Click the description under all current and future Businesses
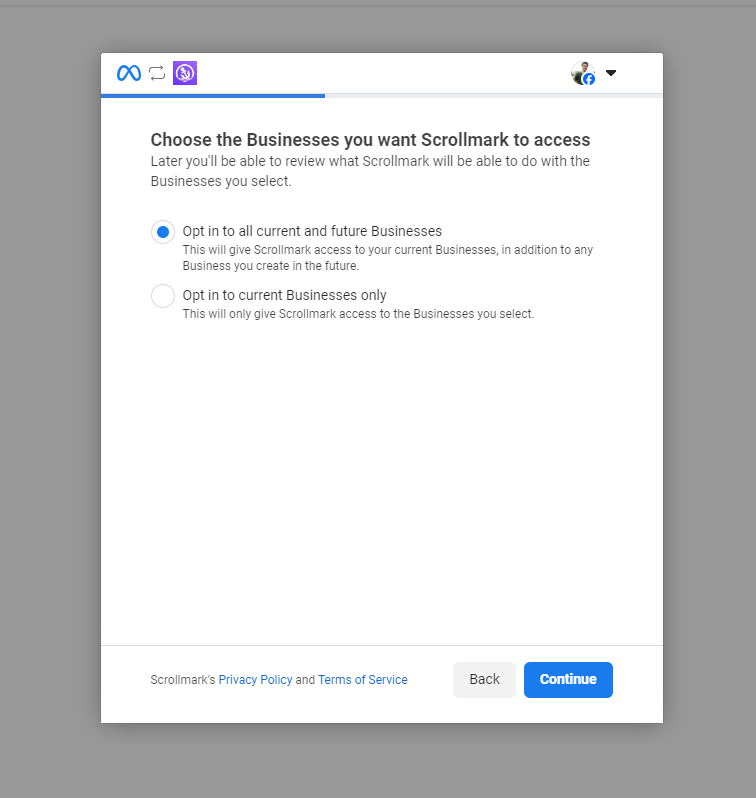This screenshot has height=798, width=756. point(387,258)
